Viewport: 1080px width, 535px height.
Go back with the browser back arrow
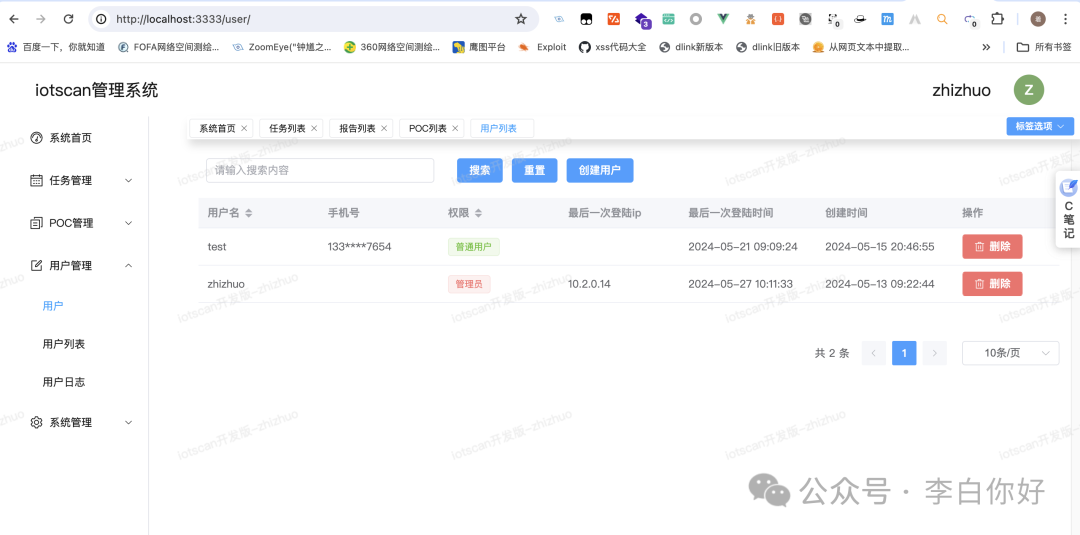pyautogui.click(x=14, y=19)
